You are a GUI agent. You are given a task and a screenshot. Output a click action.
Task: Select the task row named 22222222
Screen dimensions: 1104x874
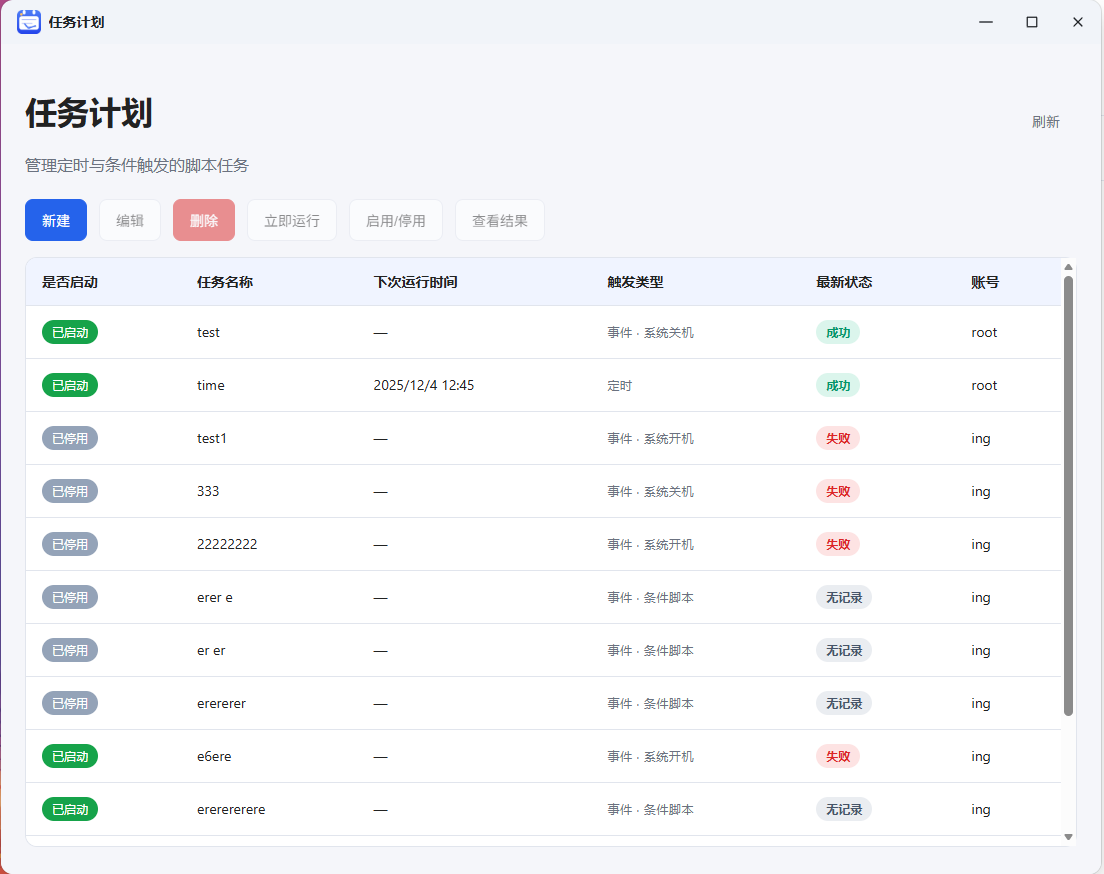tap(450, 544)
